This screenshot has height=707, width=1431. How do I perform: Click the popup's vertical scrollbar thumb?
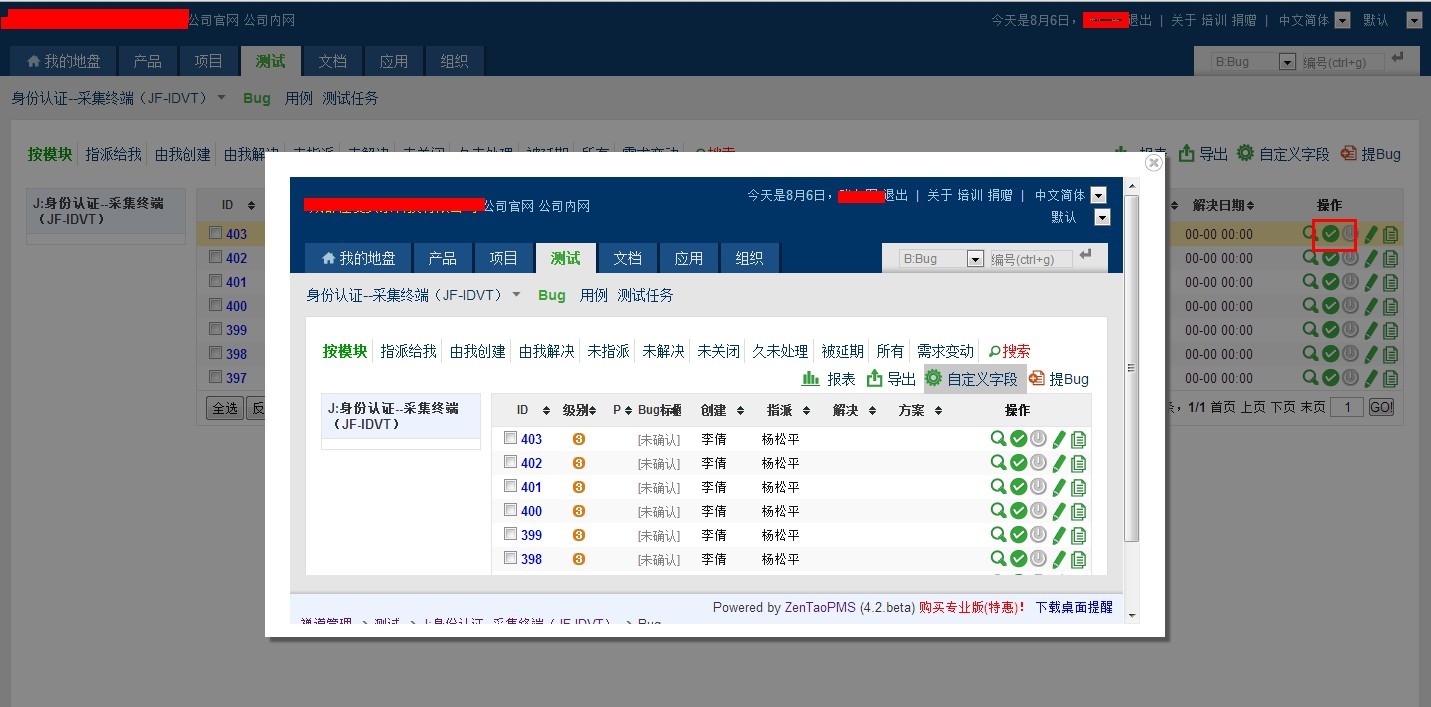coord(1131,368)
